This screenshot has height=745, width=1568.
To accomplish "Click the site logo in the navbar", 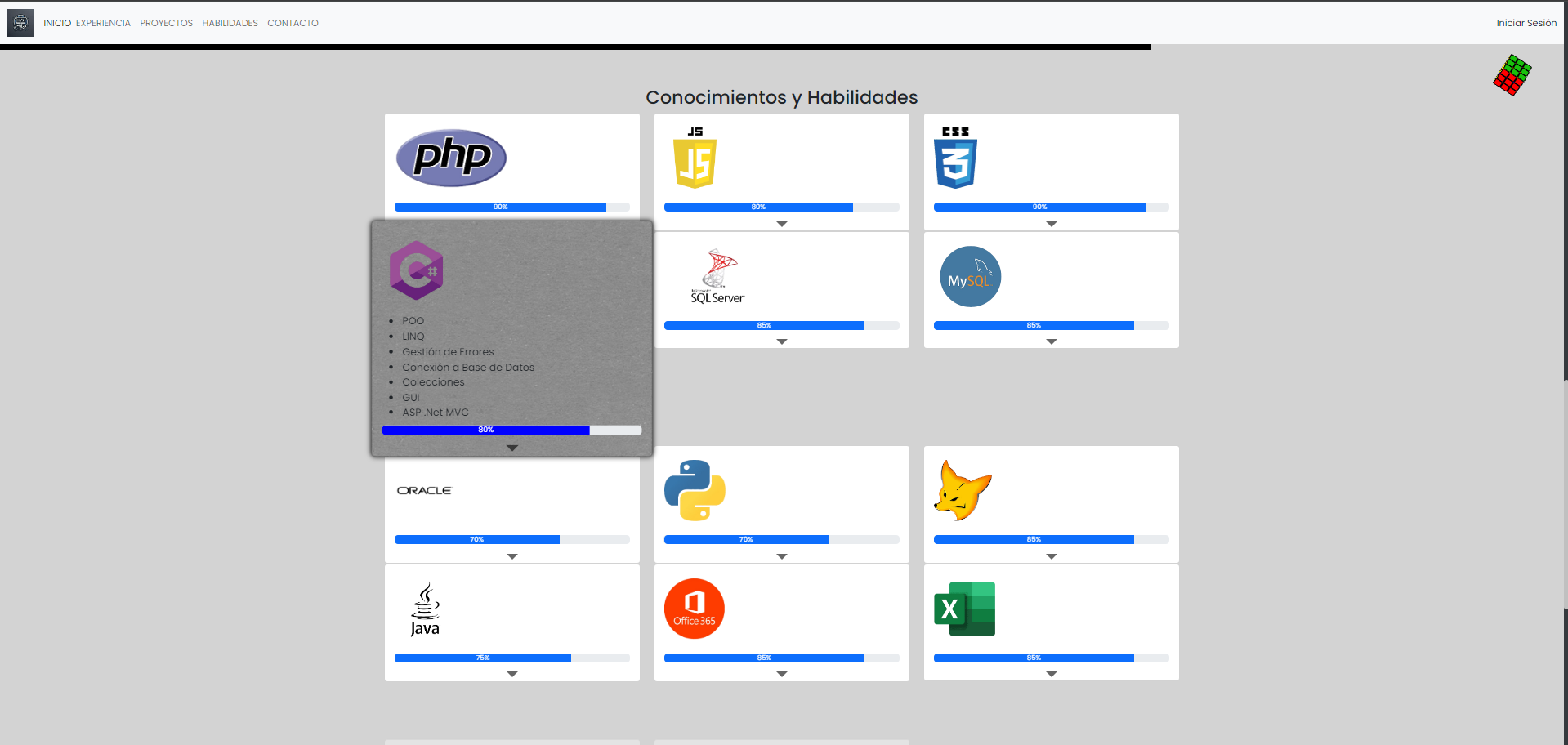I will 20,23.
